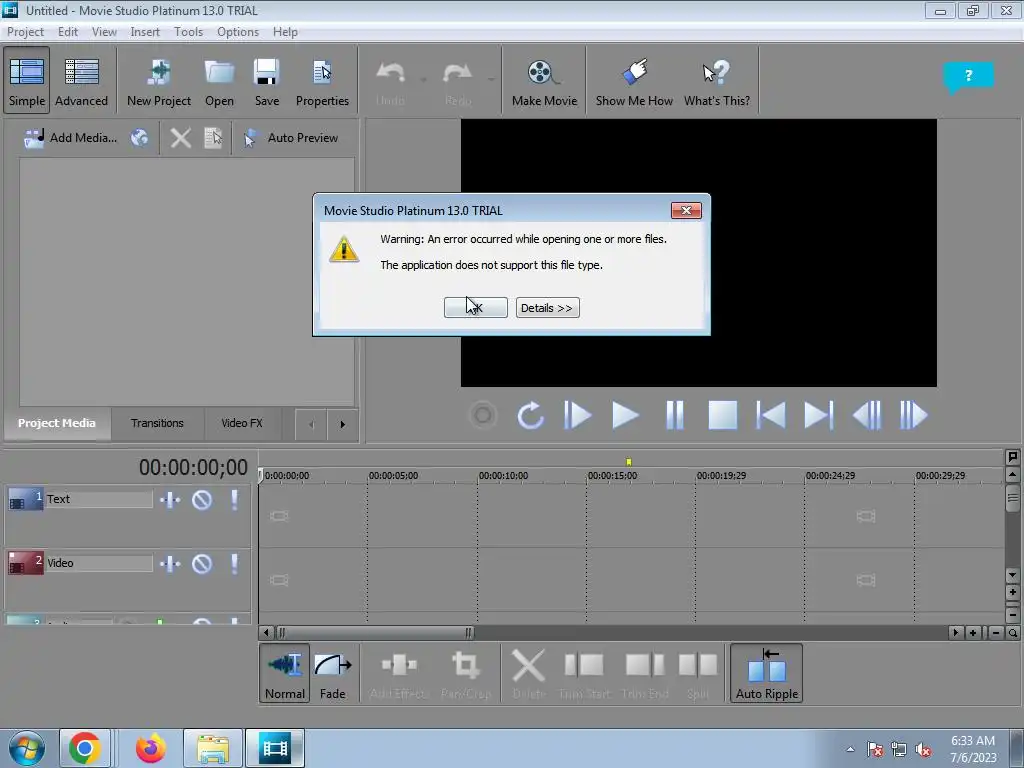Image resolution: width=1024 pixels, height=768 pixels.
Task: Click the Record button in preview
Action: coord(483,415)
